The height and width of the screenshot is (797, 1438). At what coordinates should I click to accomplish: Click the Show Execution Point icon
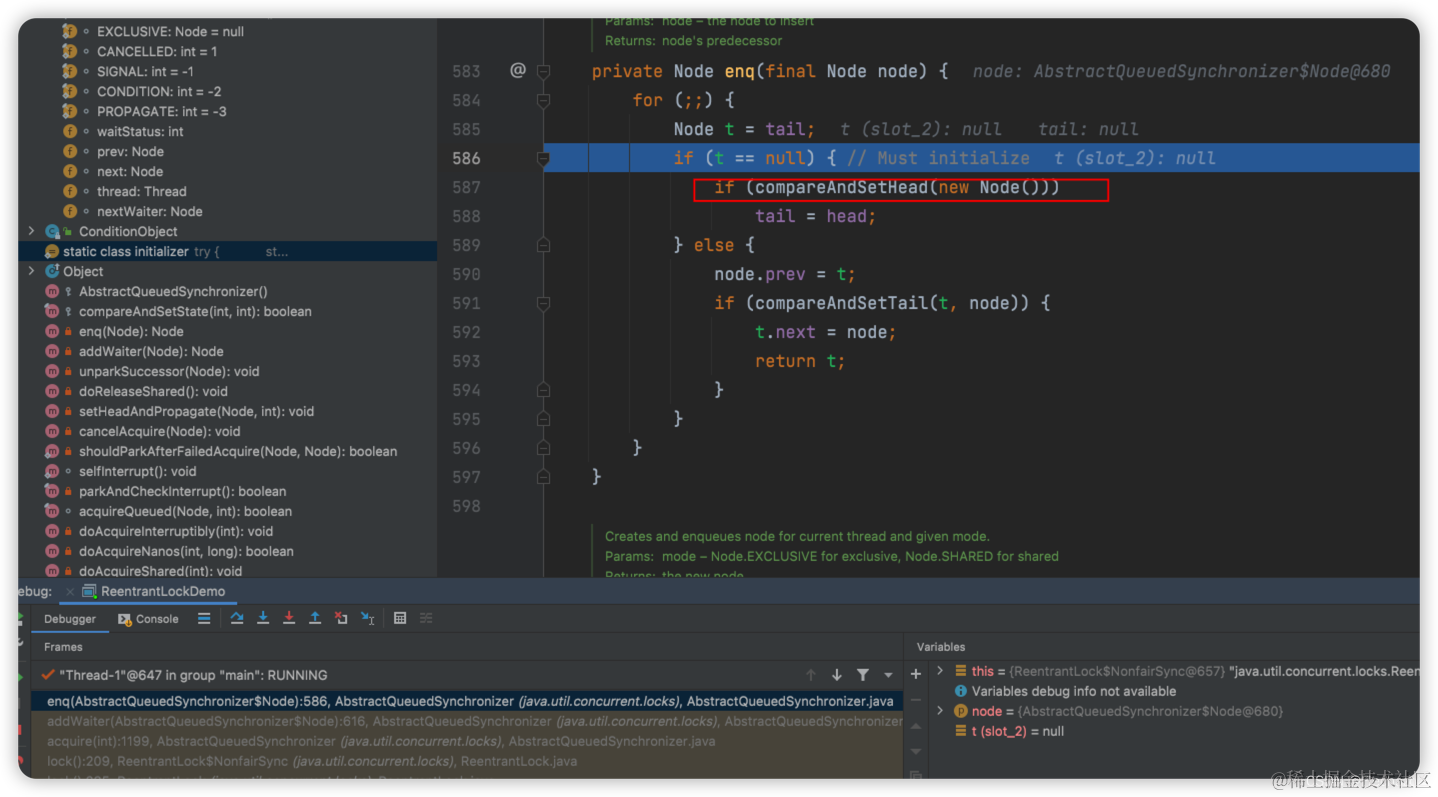pos(204,619)
